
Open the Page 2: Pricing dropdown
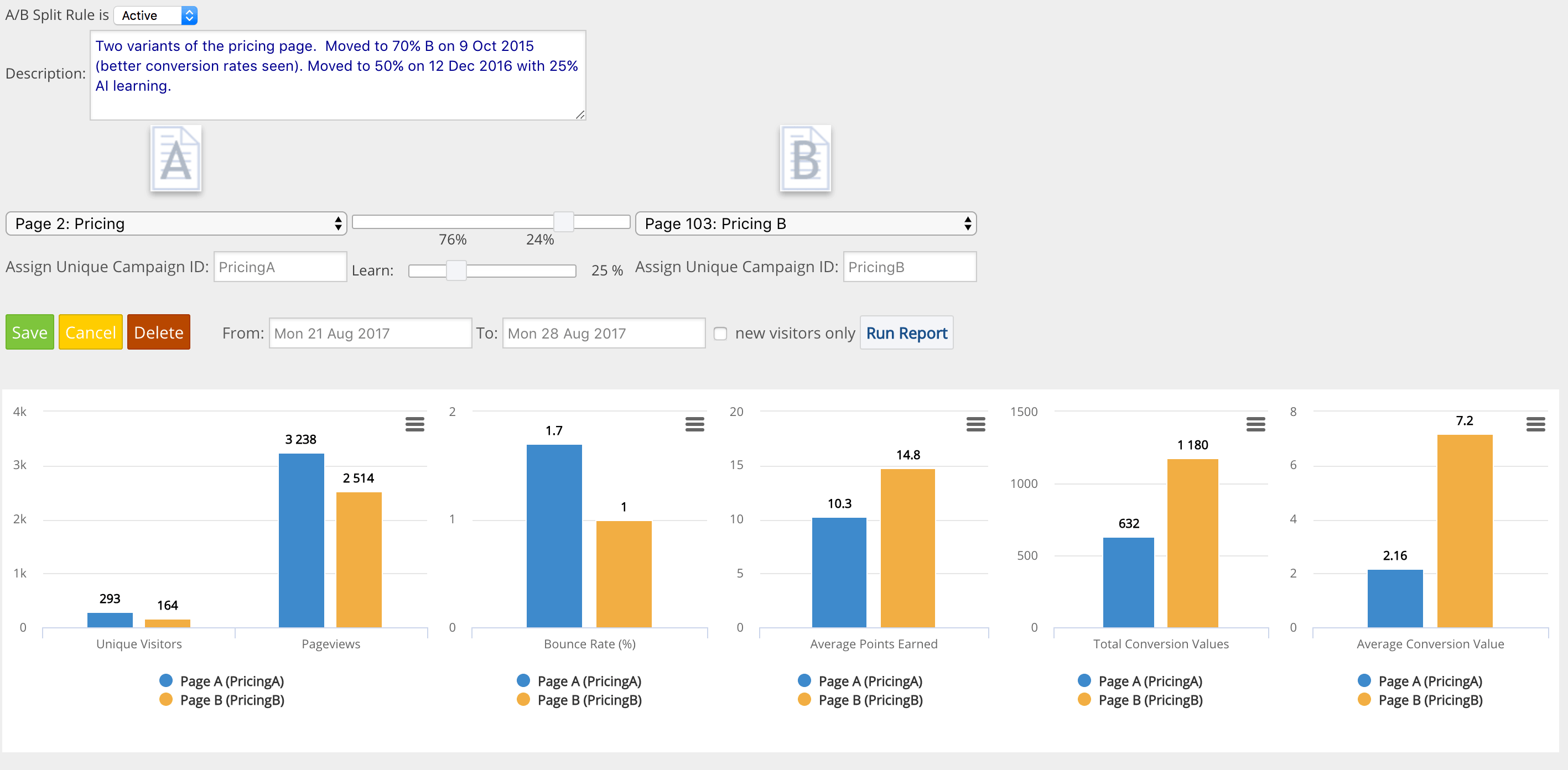pos(176,223)
